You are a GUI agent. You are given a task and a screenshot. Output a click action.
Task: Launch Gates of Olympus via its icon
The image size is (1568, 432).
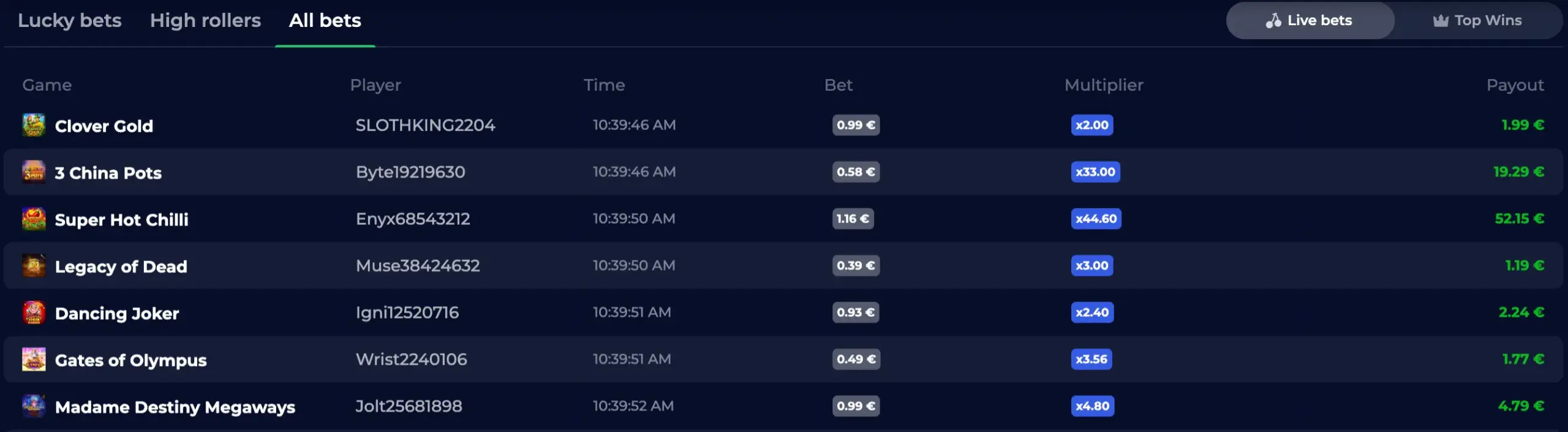tap(34, 360)
